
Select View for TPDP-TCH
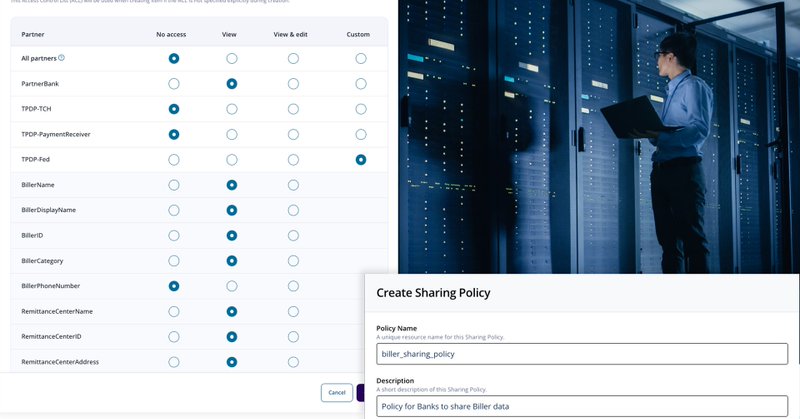coord(232,109)
